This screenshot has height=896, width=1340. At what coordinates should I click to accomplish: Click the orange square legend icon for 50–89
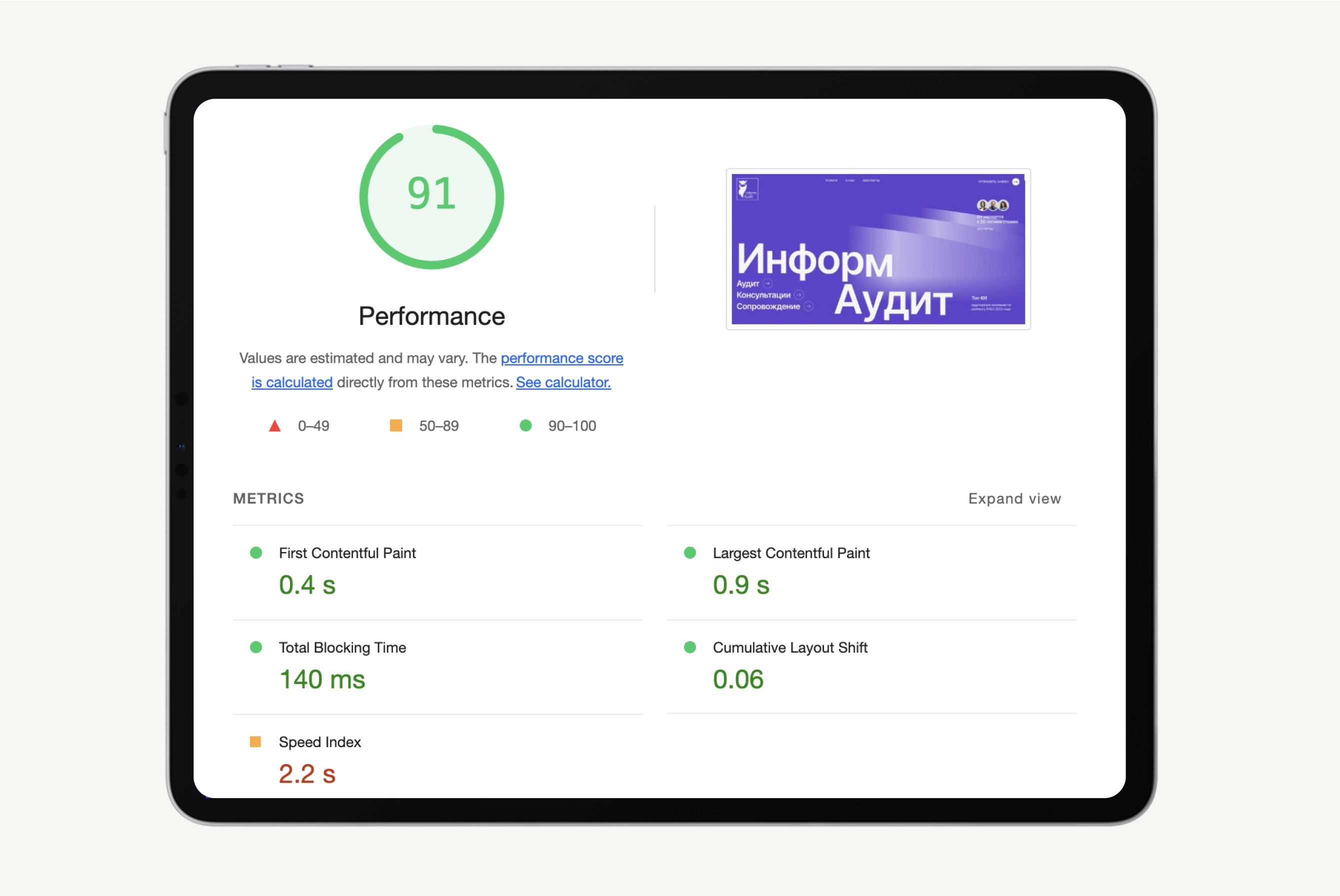click(x=395, y=426)
